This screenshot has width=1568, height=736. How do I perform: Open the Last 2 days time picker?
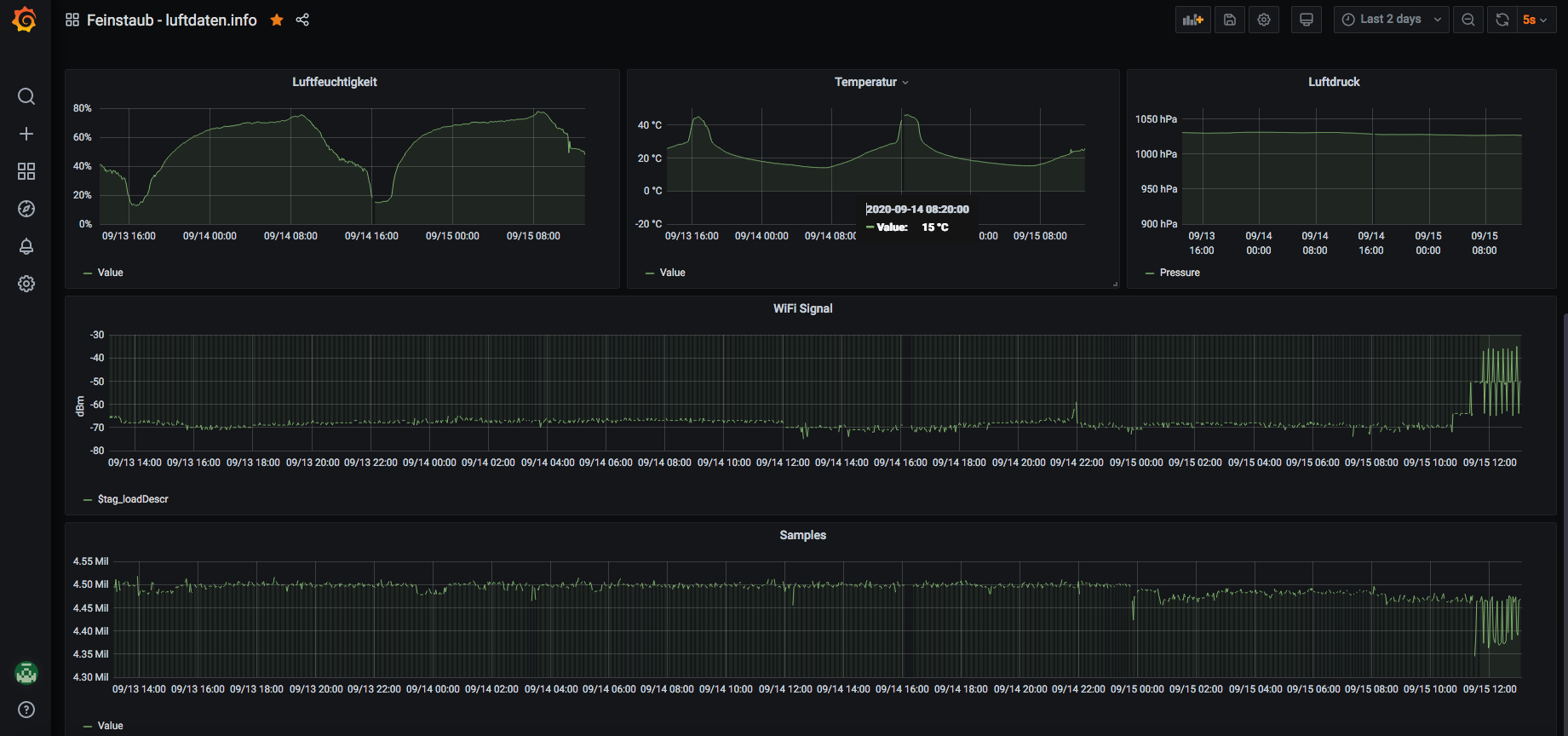pos(1391,20)
